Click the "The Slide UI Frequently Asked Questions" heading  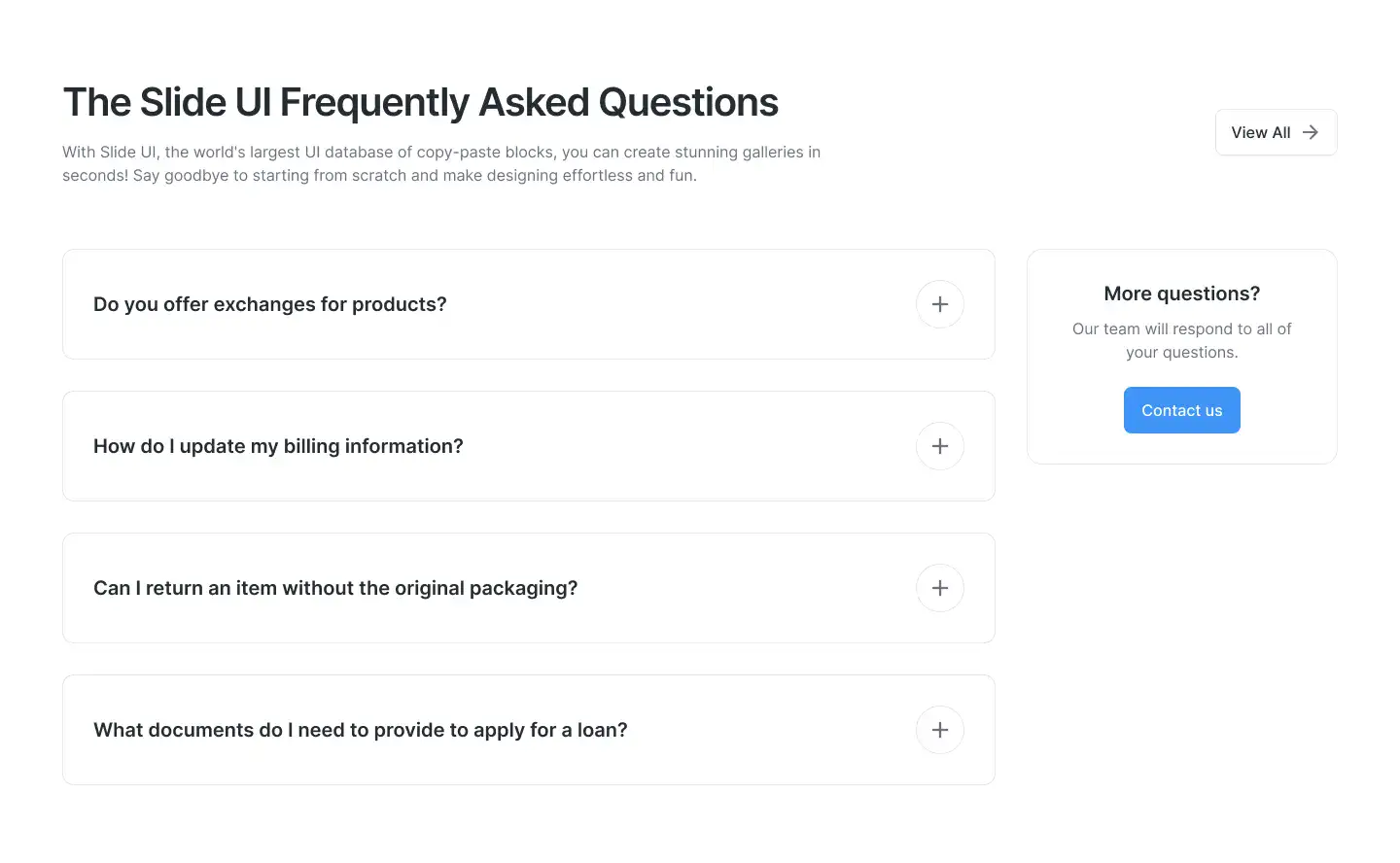coord(420,102)
